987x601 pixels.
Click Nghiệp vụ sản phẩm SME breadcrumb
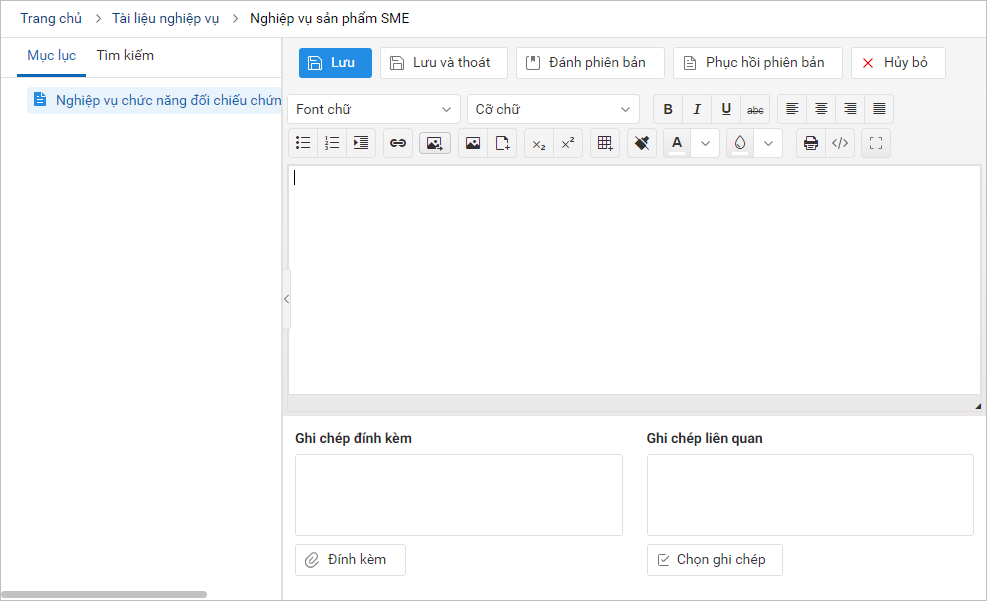pos(330,18)
